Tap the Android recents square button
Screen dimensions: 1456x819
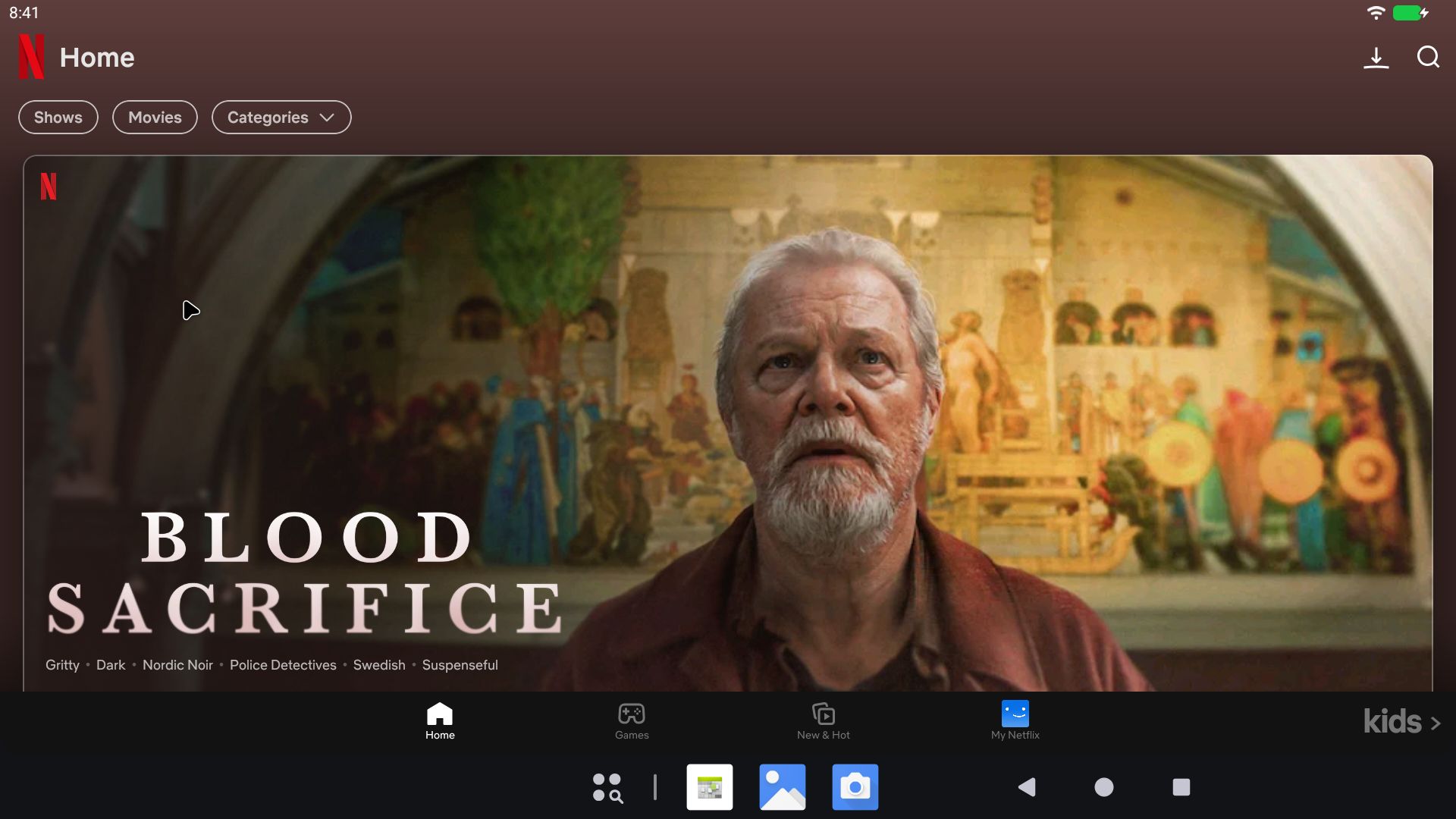[x=1181, y=787]
